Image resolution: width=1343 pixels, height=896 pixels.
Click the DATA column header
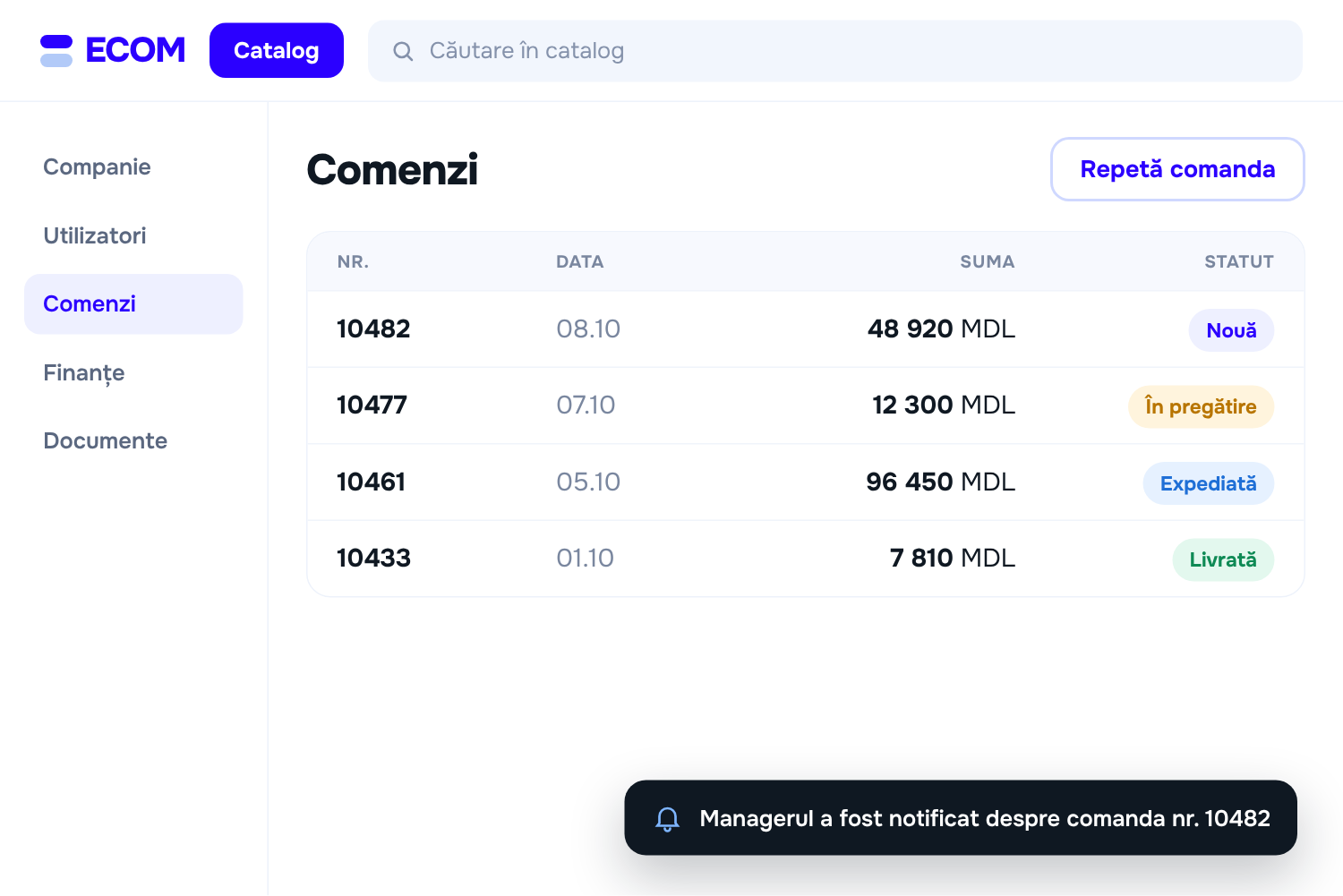[x=579, y=262]
